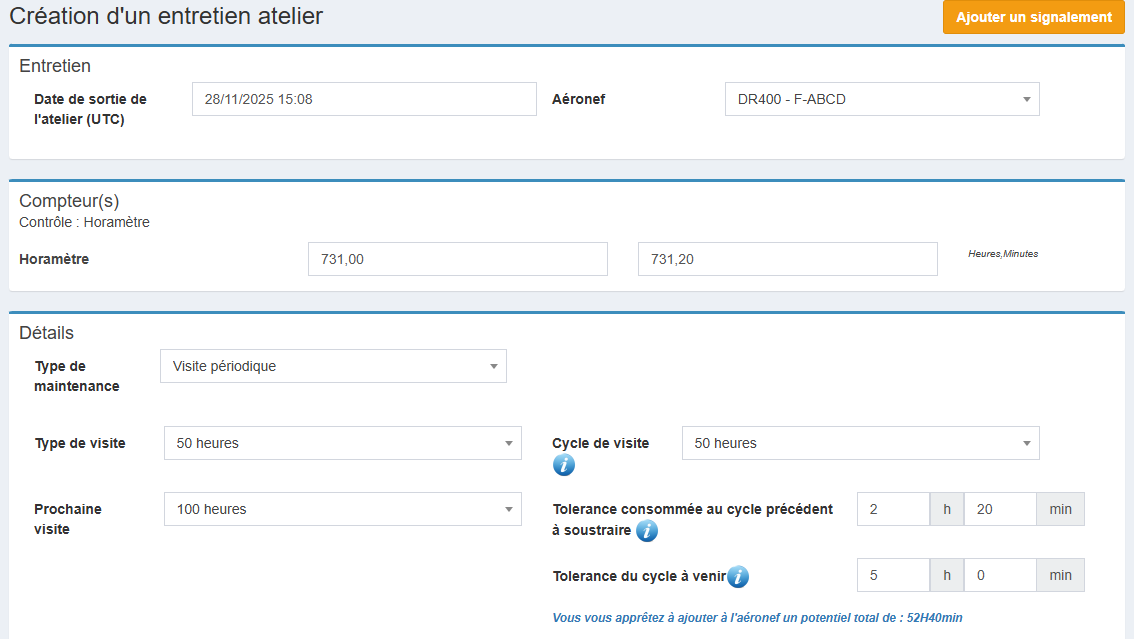The width and height of the screenshot is (1134, 639).
Task: Click the Prochaine visite dropdown arrow
Action: click(508, 509)
